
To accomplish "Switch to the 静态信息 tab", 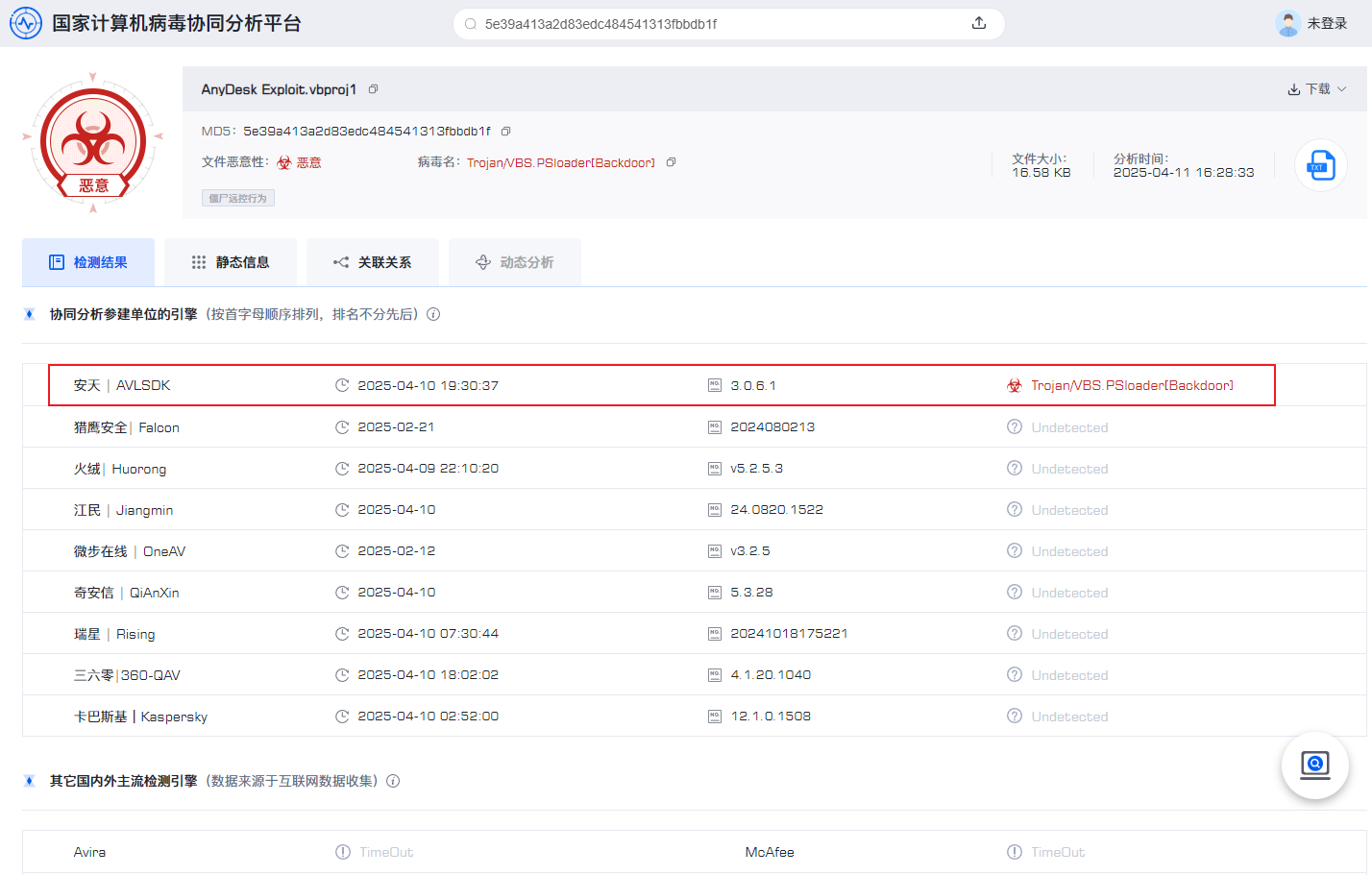I will (231, 262).
